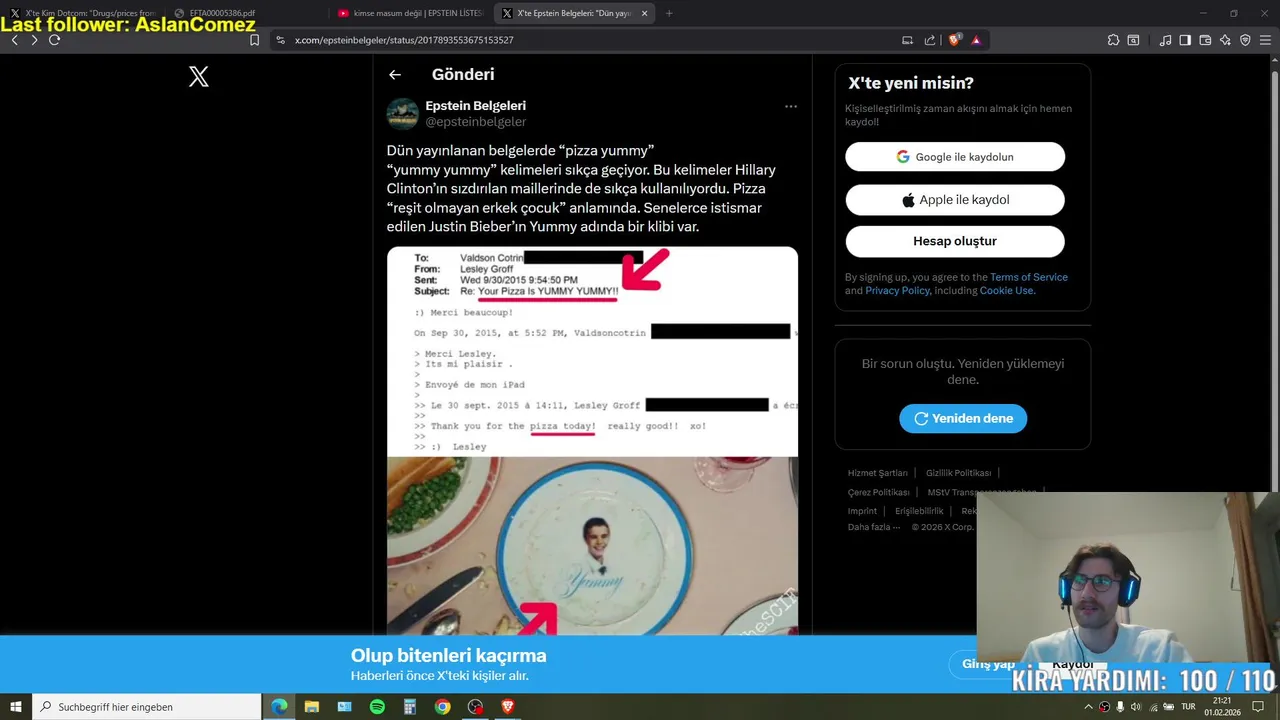1280x720 pixels.
Task: Click the 'X'te yeni misin?' heading
Action: coord(911,84)
